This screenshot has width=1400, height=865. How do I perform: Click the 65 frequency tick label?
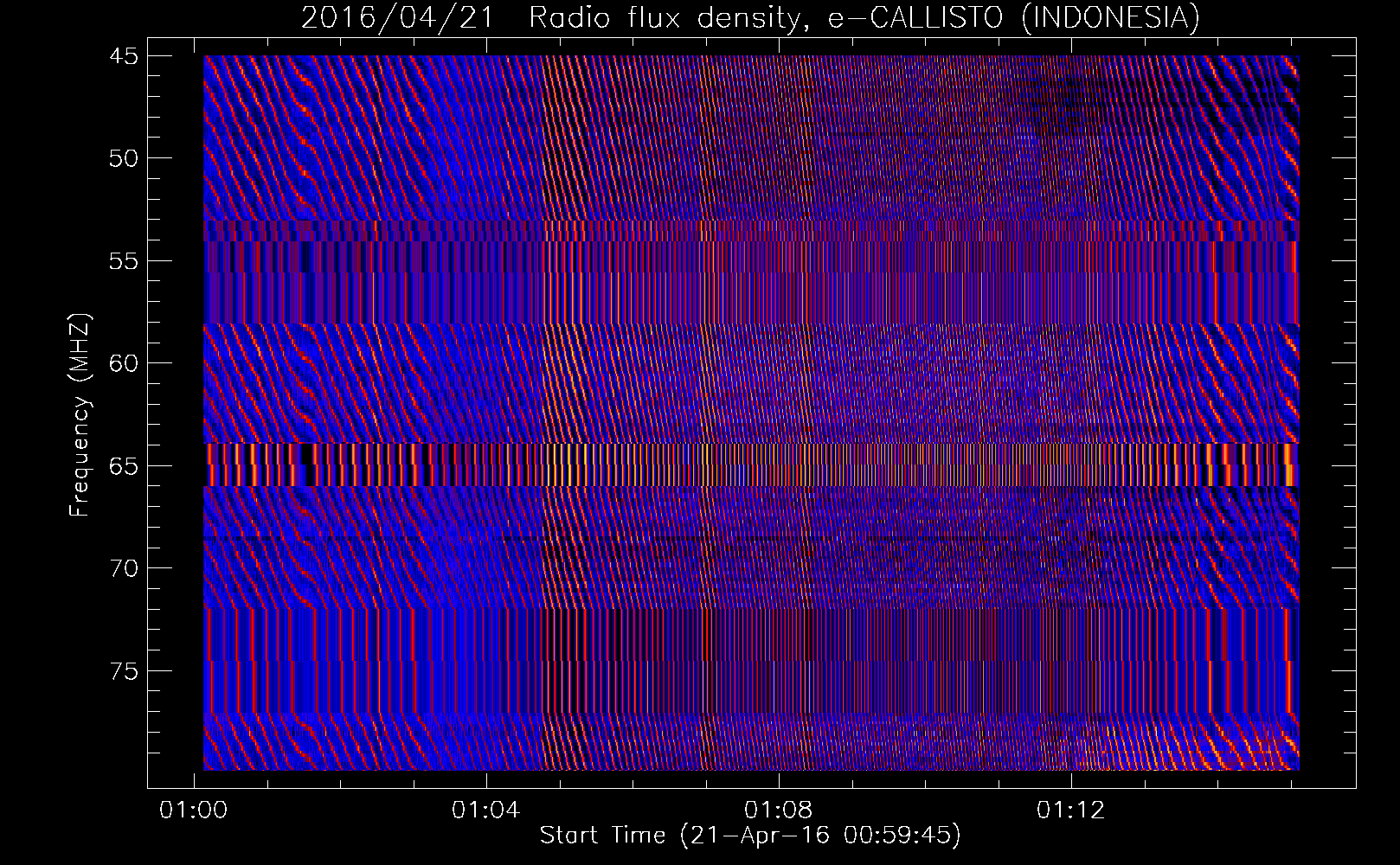click(x=124, y=466)
